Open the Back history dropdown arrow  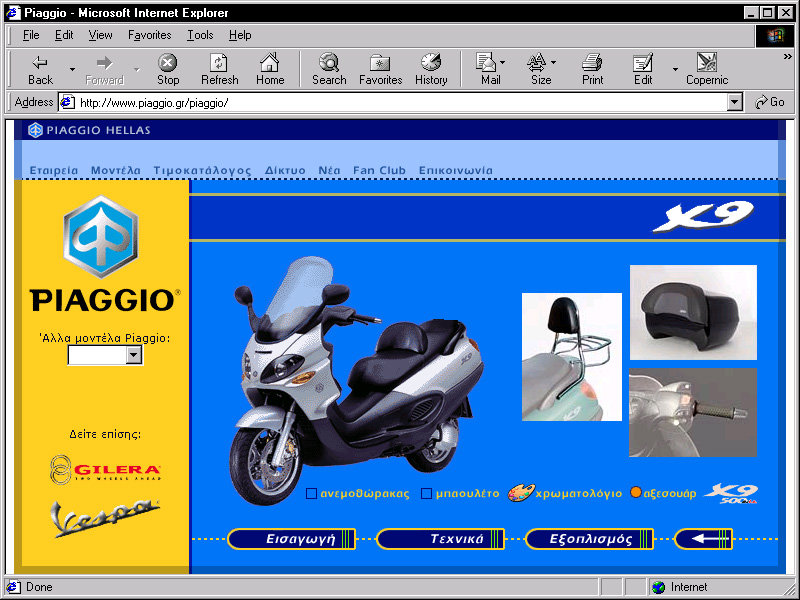[x=72, y=69]
